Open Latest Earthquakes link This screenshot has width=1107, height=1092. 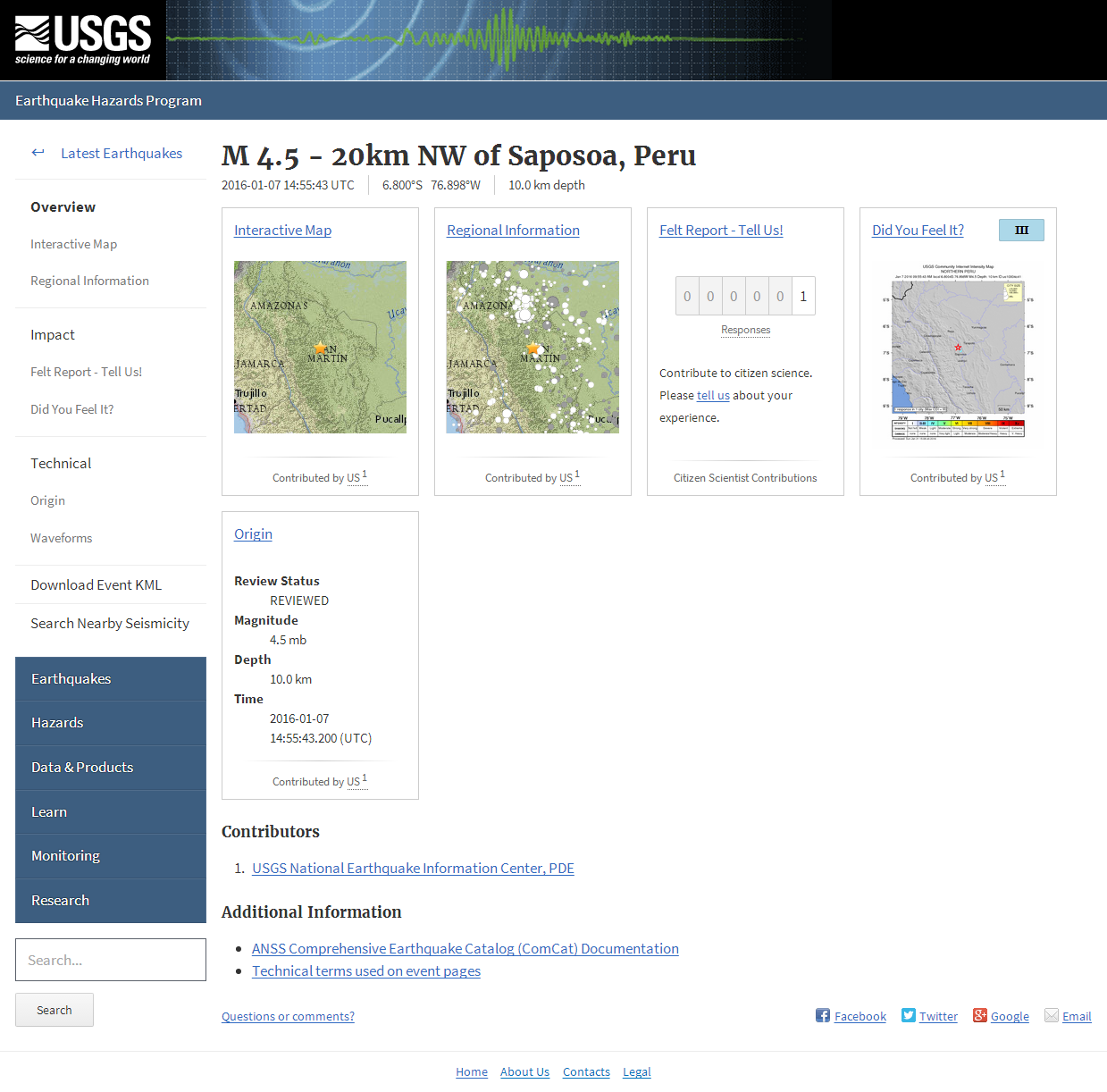point(122,153)
